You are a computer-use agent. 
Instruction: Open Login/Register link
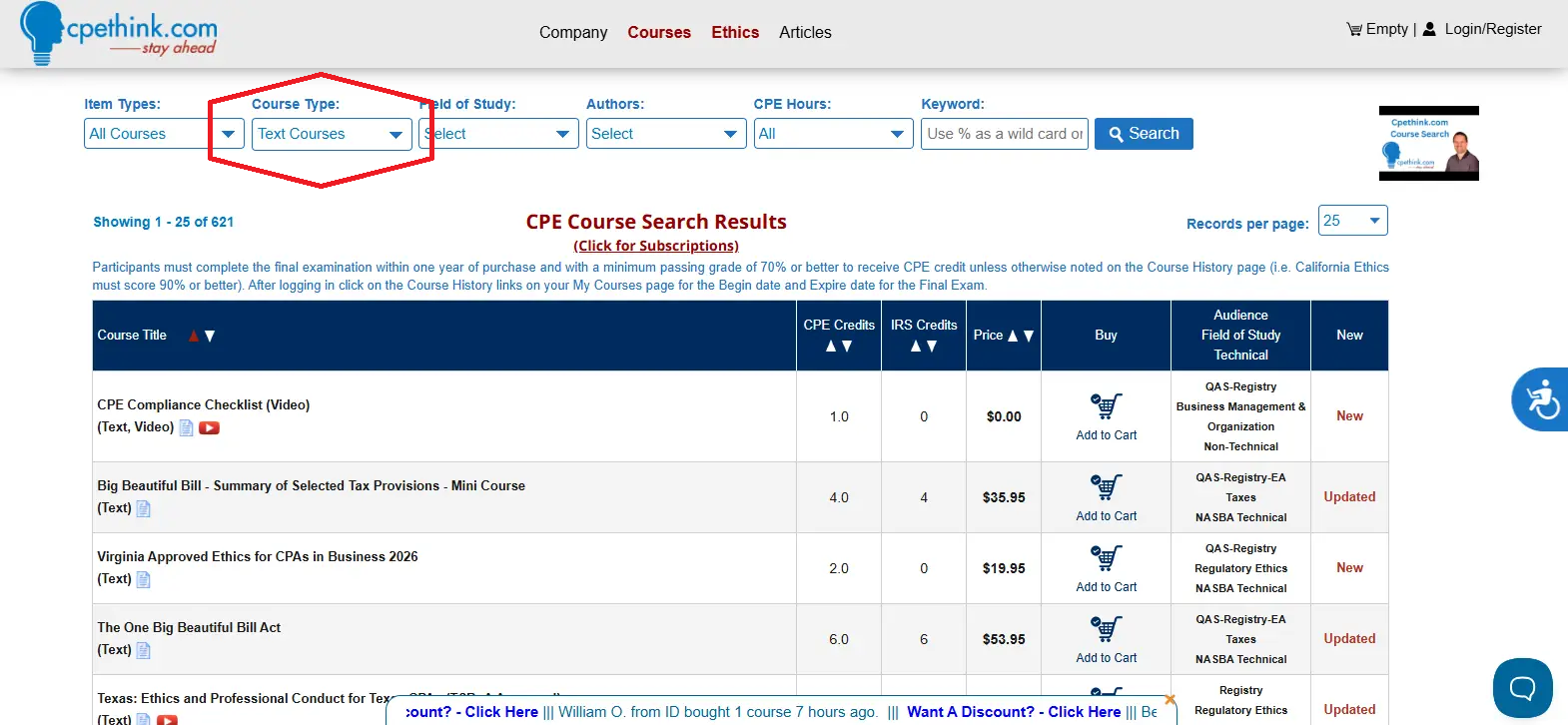[1493, 29]
